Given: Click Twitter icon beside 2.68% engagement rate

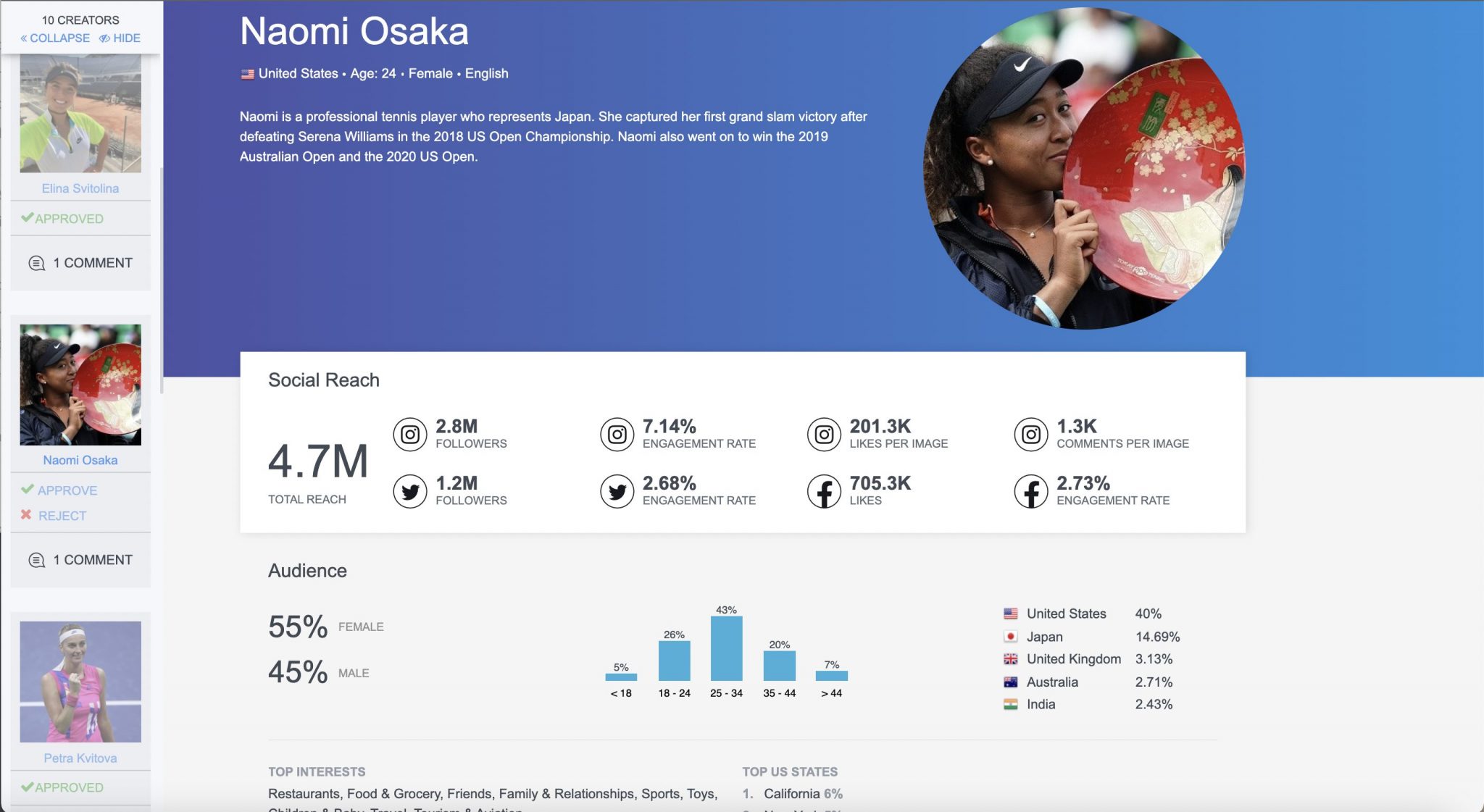Looking at the screenshot, I should 617,492.
